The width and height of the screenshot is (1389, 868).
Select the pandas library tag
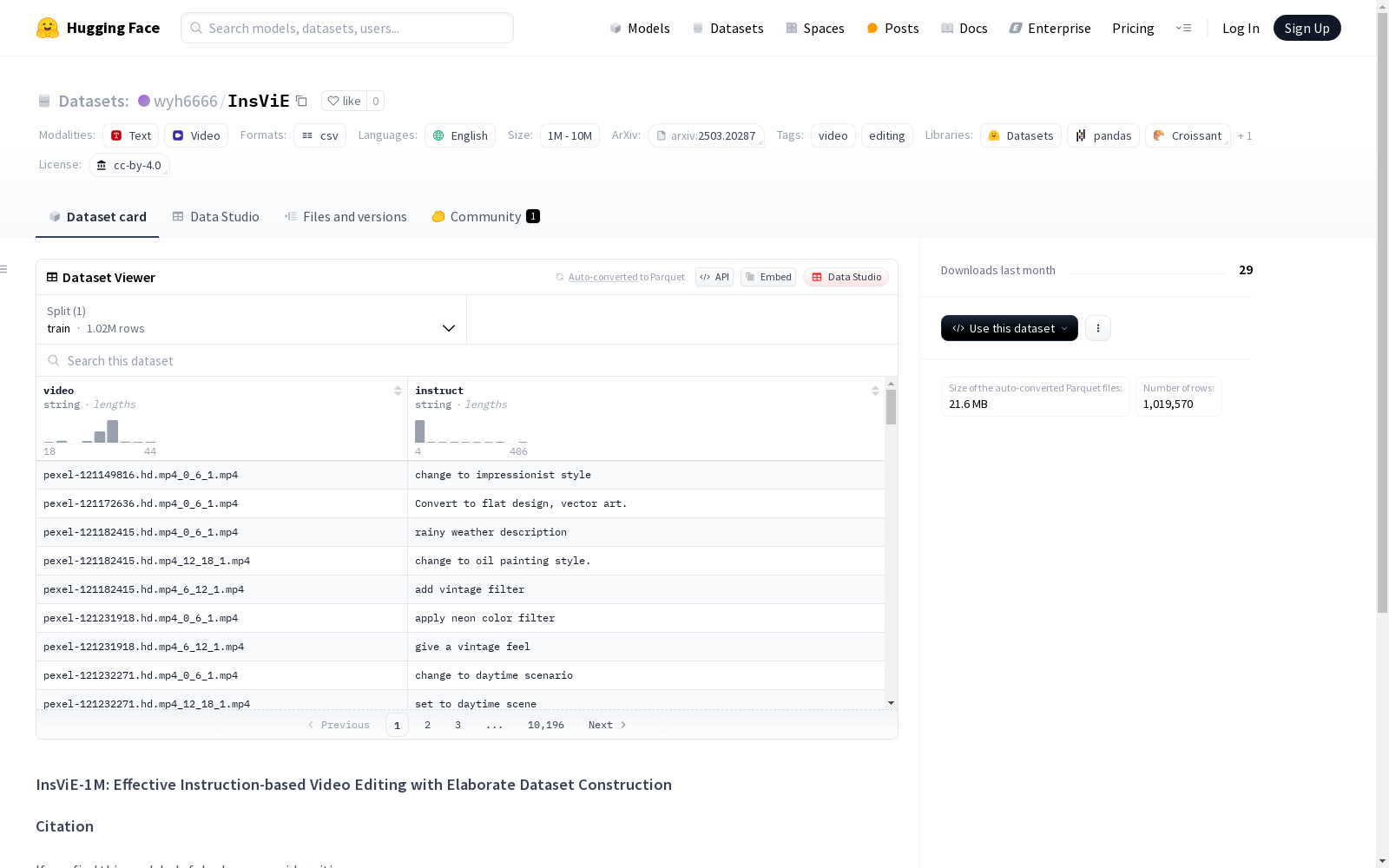(x=1103, y=135)
